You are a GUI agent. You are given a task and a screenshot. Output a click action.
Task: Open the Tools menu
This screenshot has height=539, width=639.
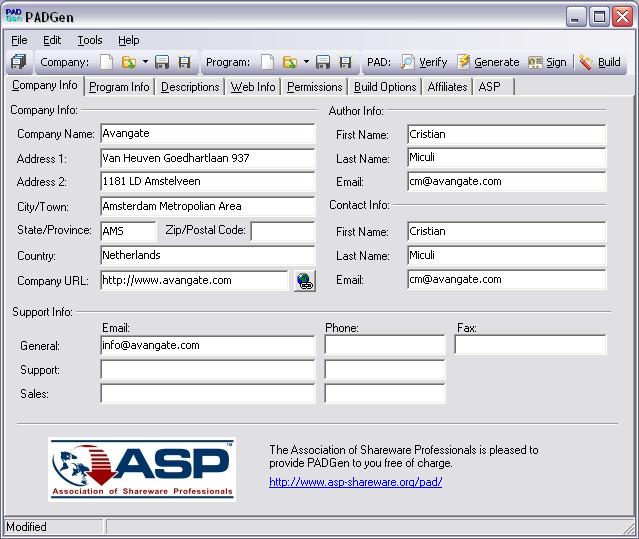pyautogui.click(x=90, y=40)
